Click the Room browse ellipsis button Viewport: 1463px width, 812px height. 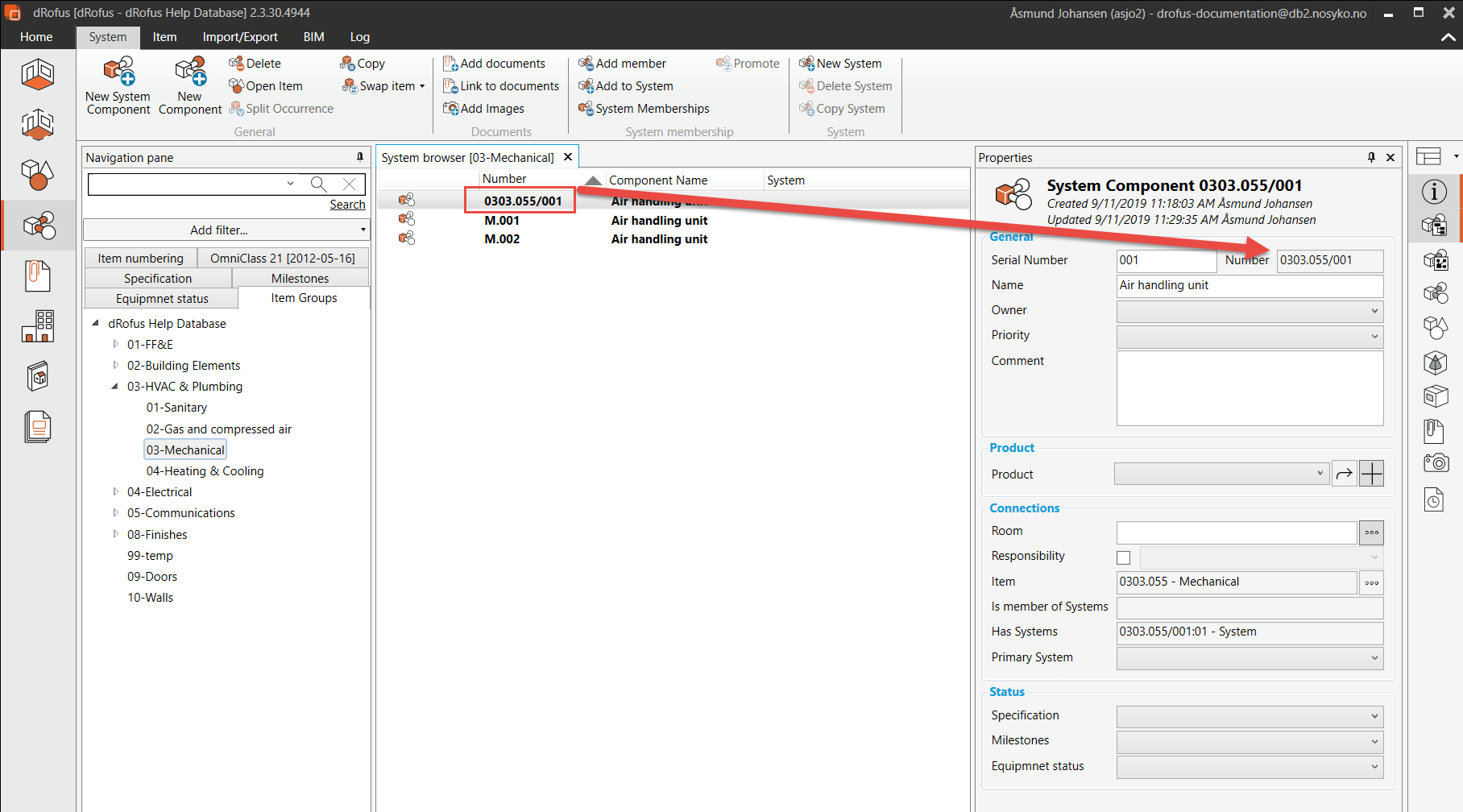(x=1371, y=532)
